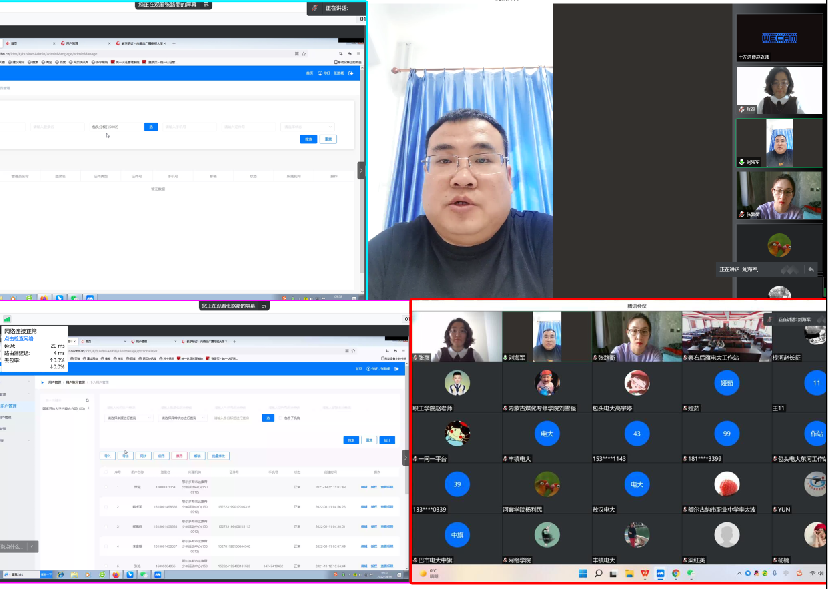Image resolution: width=828 pixels, height=589 pixels.
Task: Click the blue 选 button in magenta-framed screen
Action: (x=268, y=418)
